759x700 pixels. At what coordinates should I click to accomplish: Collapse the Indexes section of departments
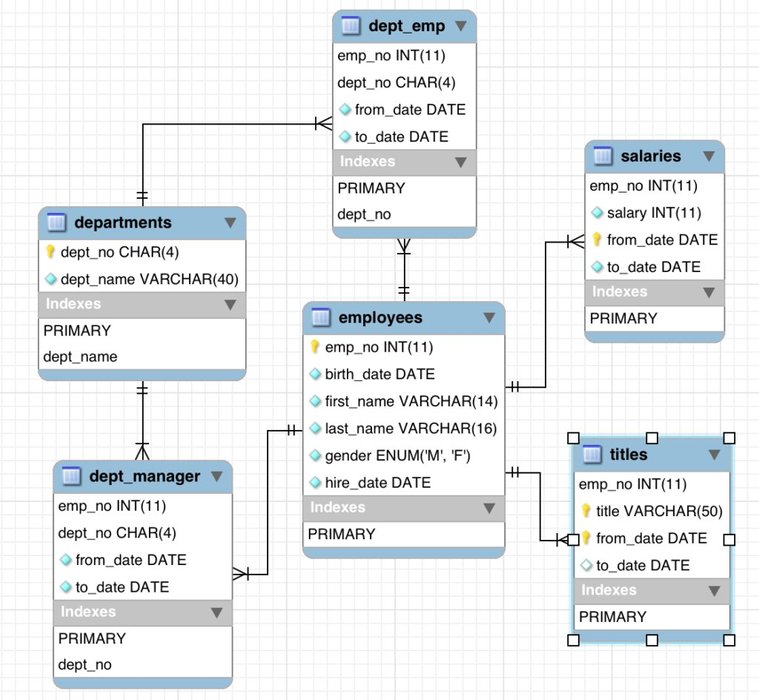230,304
